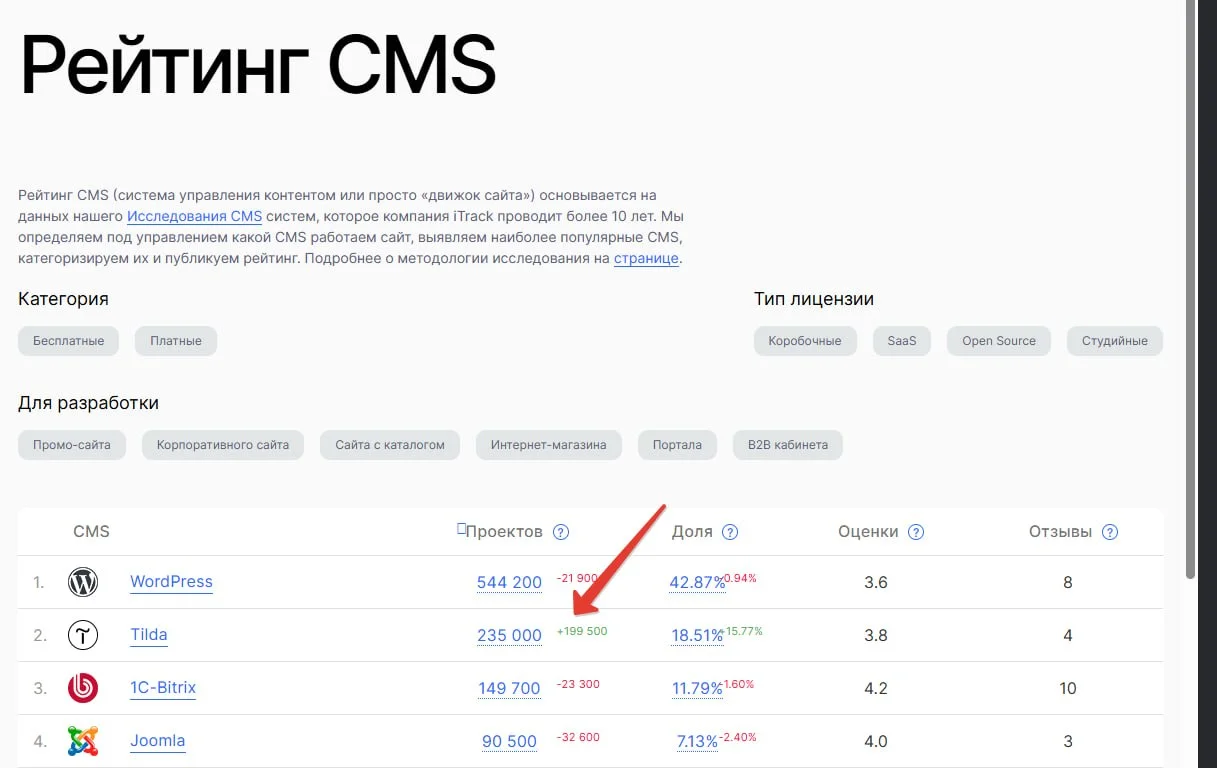Toggle the SaaS license filter

coord(902,341)
